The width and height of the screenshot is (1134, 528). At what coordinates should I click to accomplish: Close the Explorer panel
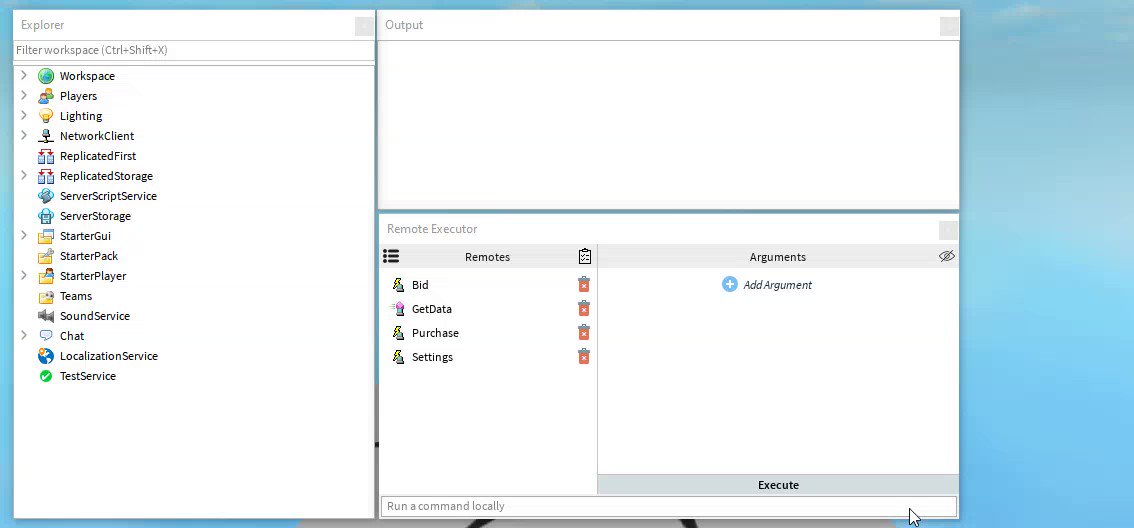pos(364,26)
